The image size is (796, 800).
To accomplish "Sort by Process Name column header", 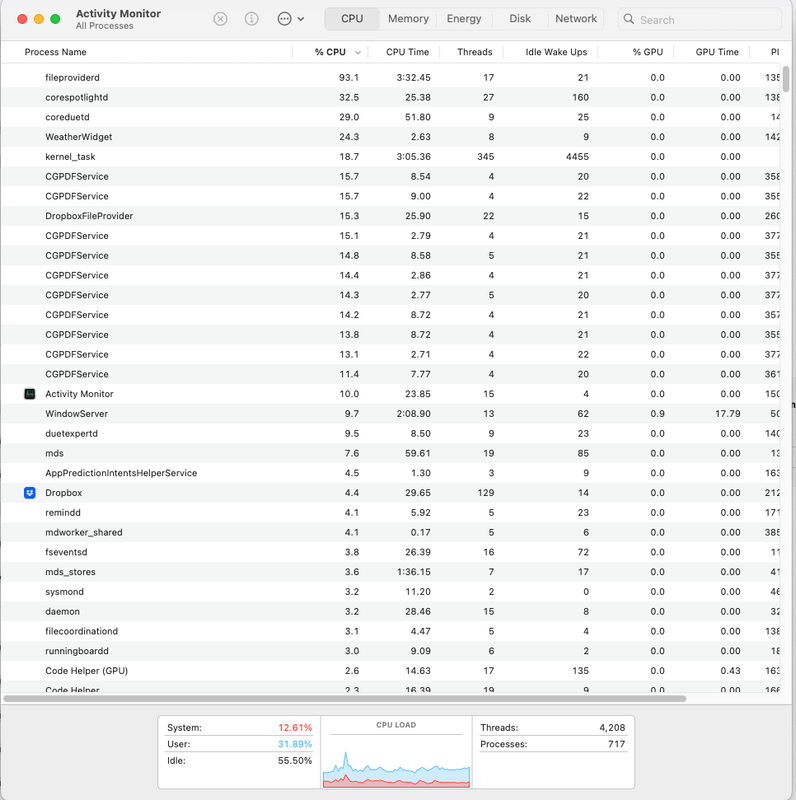I will [x=56, y=52].
